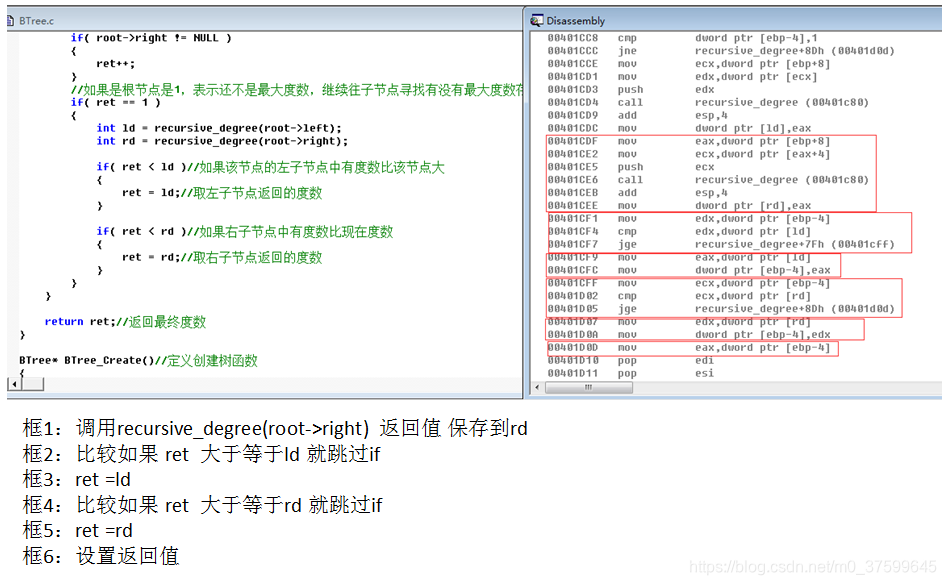The image size is (946, 585).
Task: Click the left scroll arrow of BTree.c pane
Action: coord(13,384)
